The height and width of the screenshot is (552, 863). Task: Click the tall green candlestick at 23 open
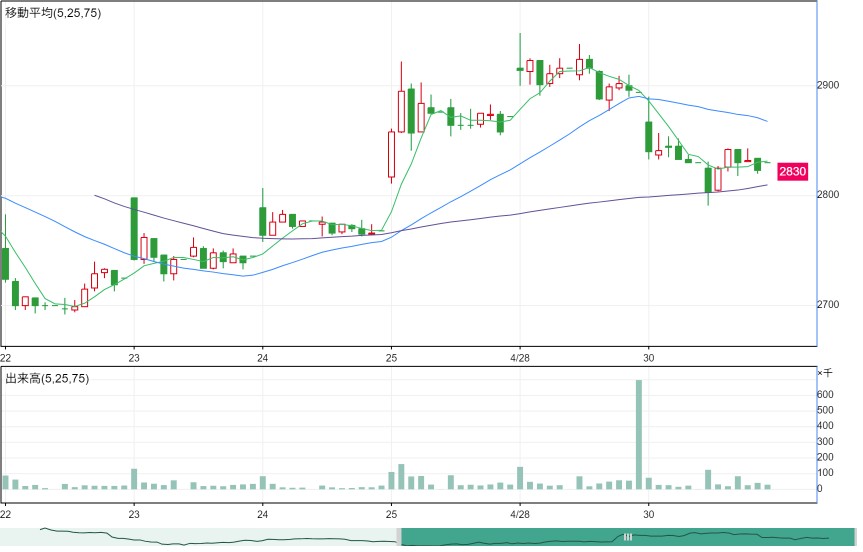pos(134,228)
